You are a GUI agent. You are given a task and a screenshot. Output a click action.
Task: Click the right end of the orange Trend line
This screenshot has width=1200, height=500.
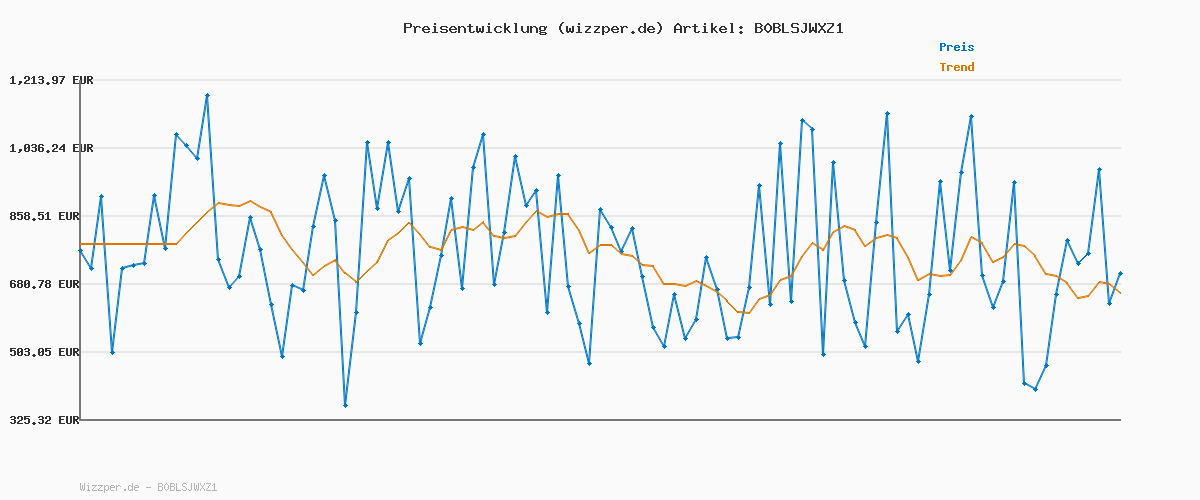pyautogui.click(x=1120, y=293)
